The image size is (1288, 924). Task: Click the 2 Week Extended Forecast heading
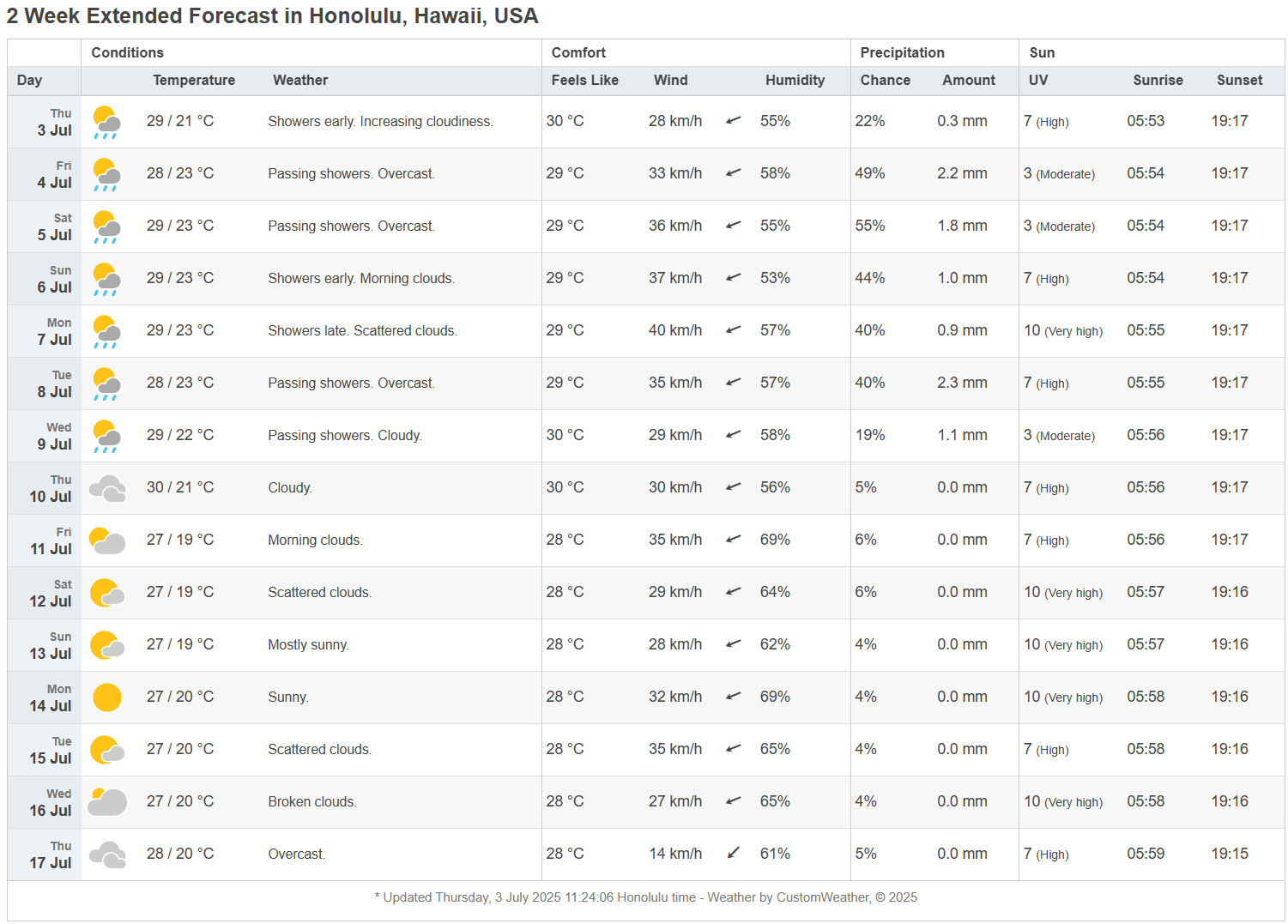pos(273,16)
